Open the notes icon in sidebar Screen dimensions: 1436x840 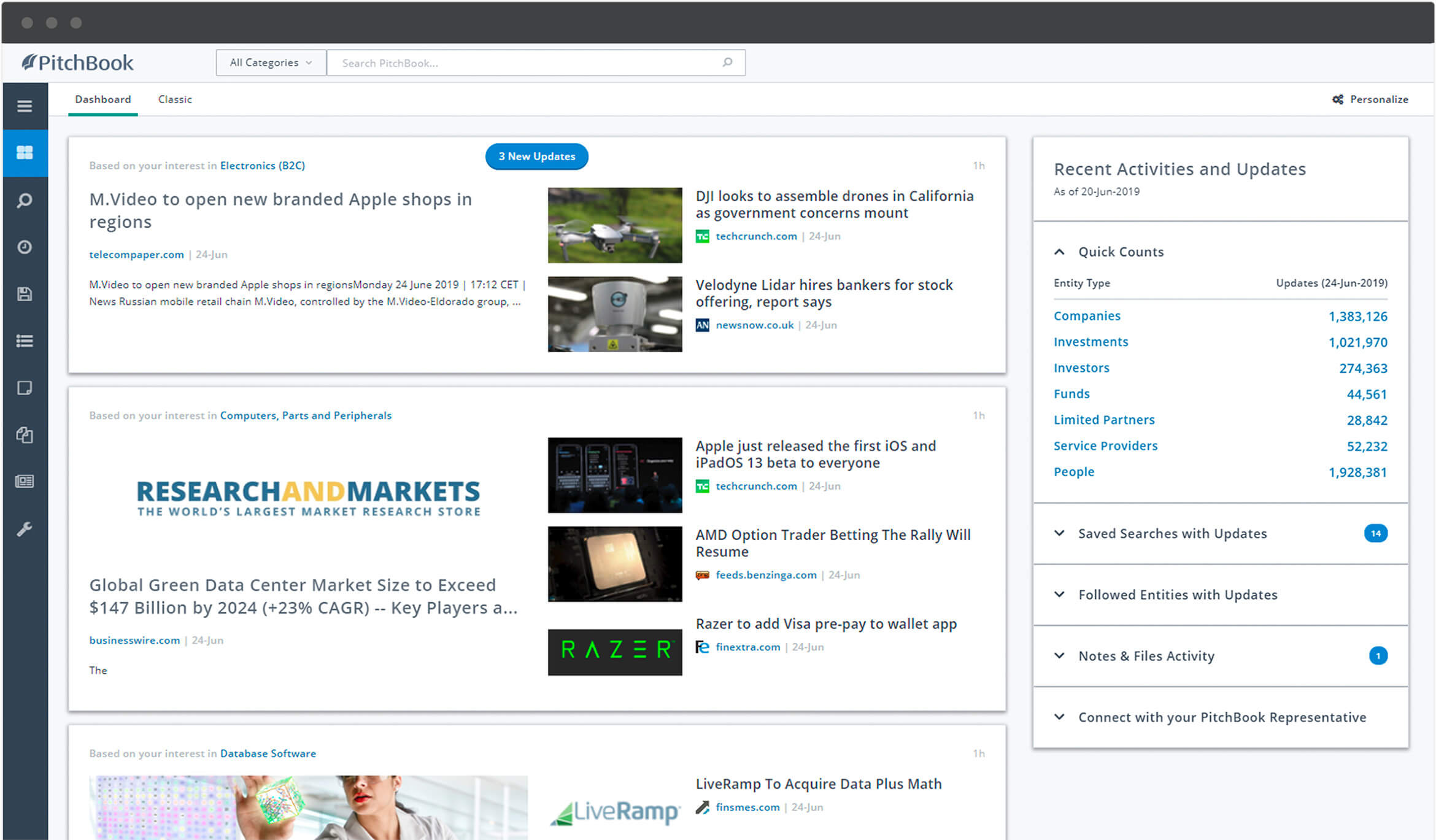pos(25,388)
